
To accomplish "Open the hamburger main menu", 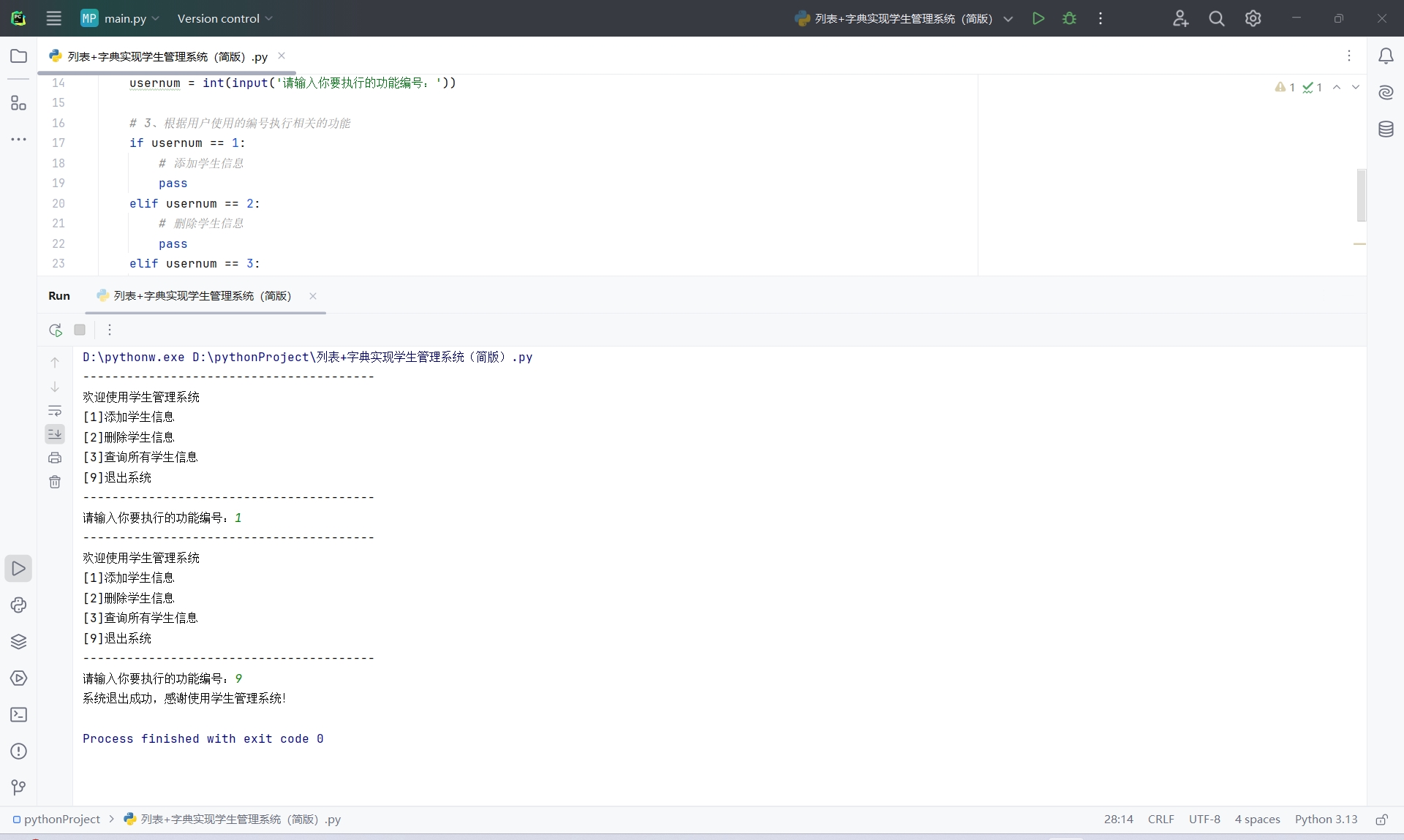I will tap(53, 18).
